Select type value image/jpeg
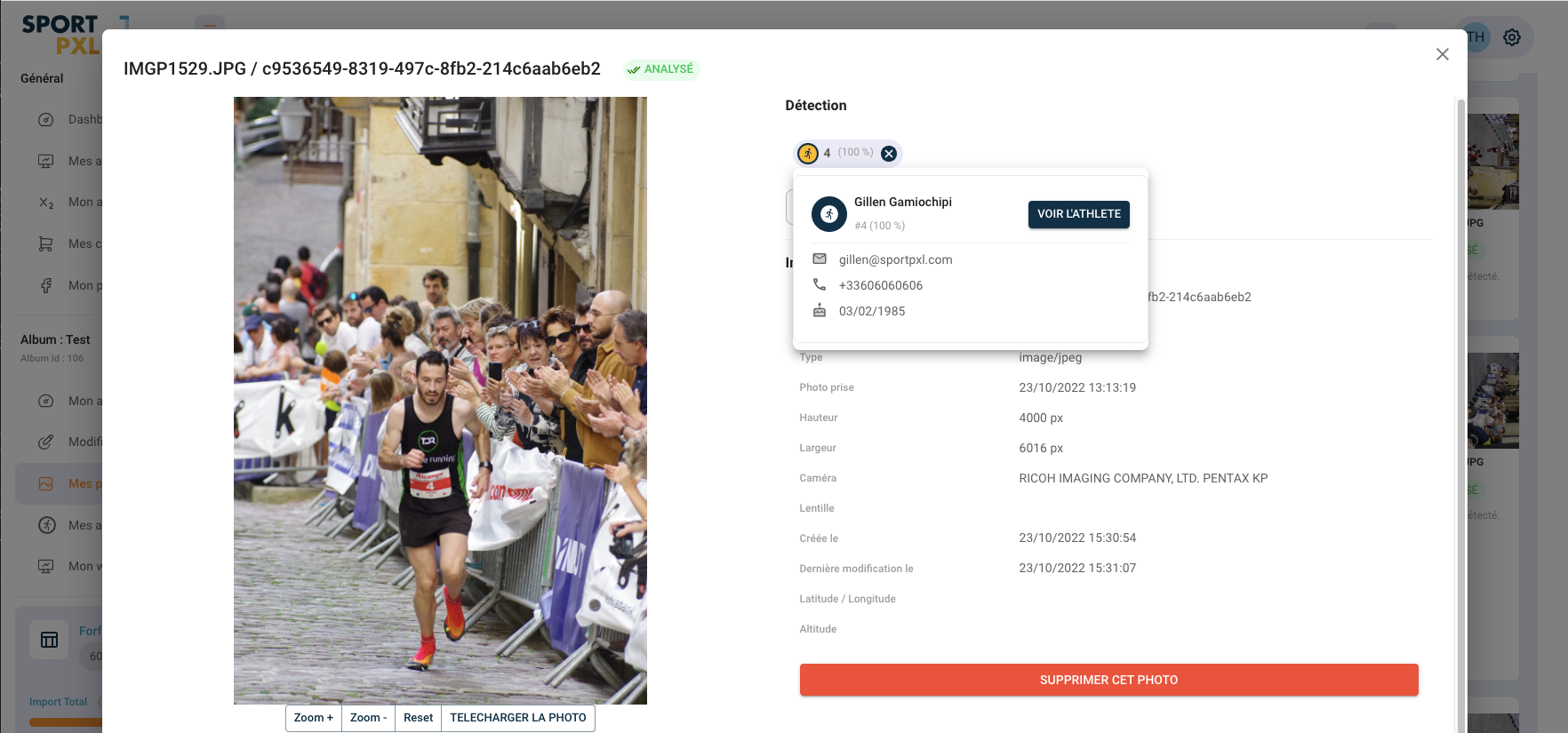The height and width of the screenshot is (733, 1568). click(1050, 357)
